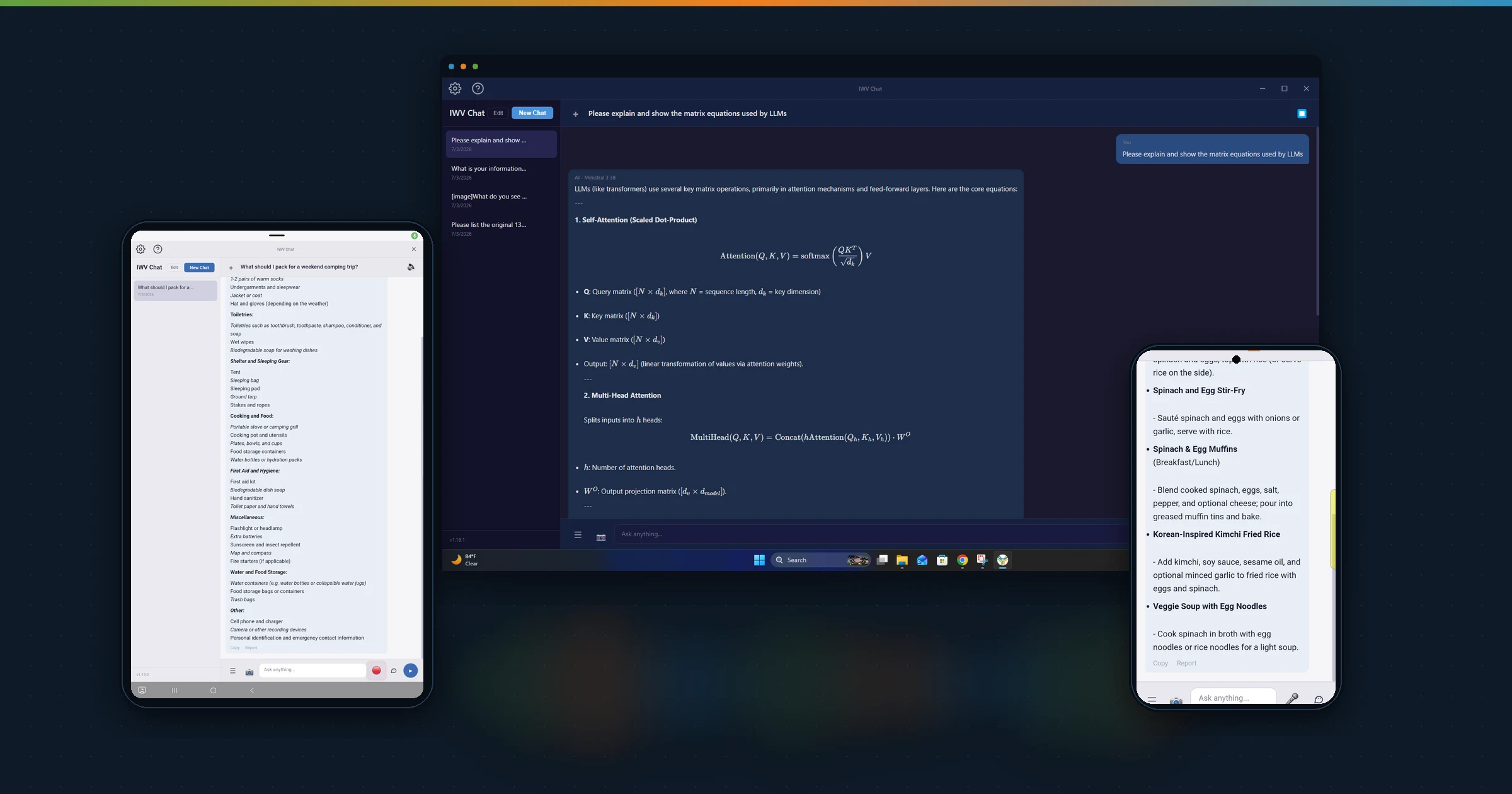The height and width of the screenshot is (794, 1512).
Task: Tap the Android recent apps button on tablet
Action: click(175, 691)
